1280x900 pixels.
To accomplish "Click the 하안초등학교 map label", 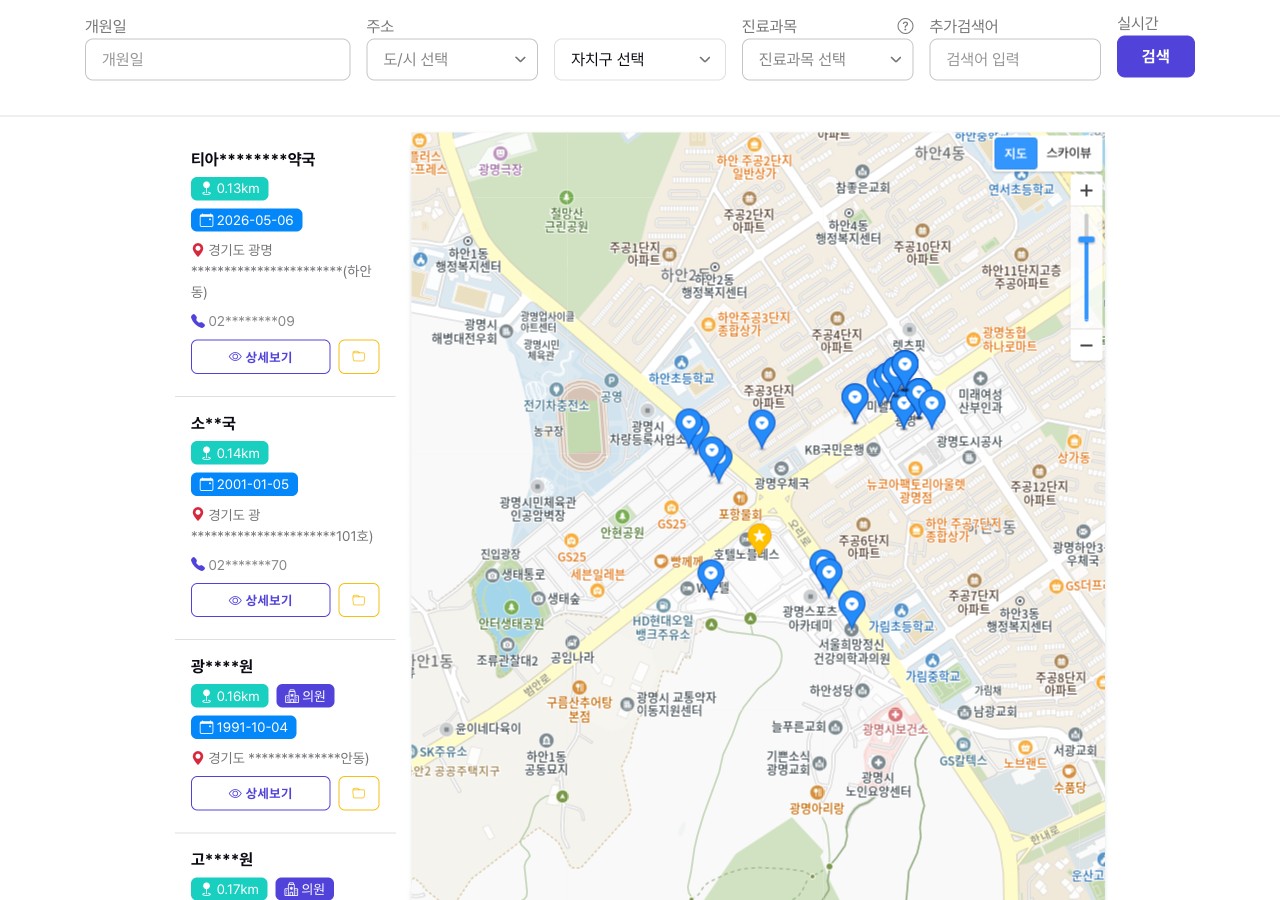I will coord(682,378).
